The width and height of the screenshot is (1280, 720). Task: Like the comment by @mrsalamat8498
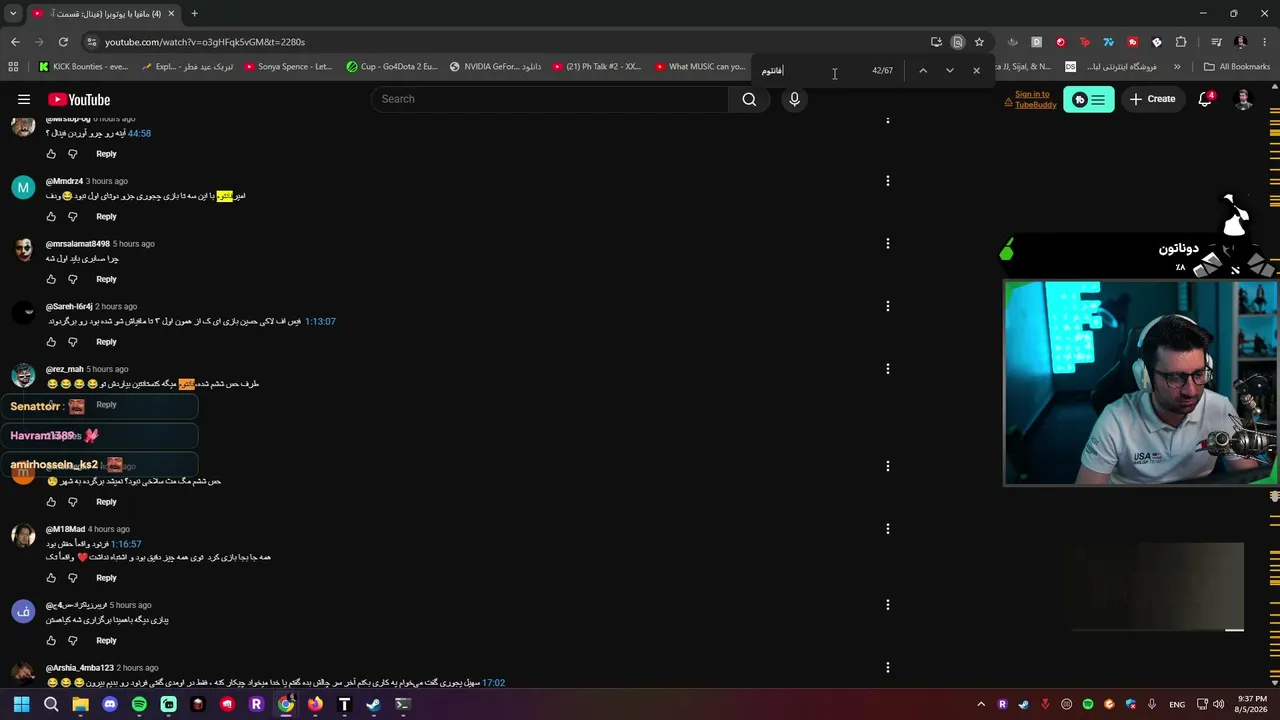[x=51, y=280]
